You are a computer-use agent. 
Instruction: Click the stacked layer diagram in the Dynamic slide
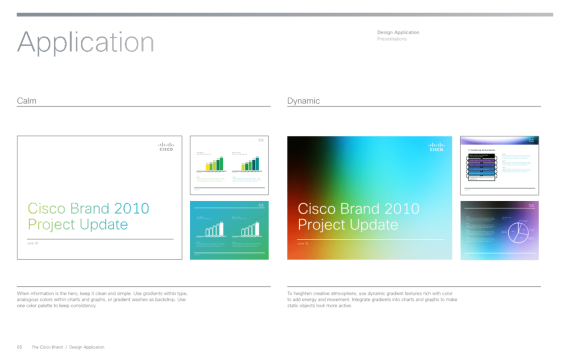[x=482, y=167]
